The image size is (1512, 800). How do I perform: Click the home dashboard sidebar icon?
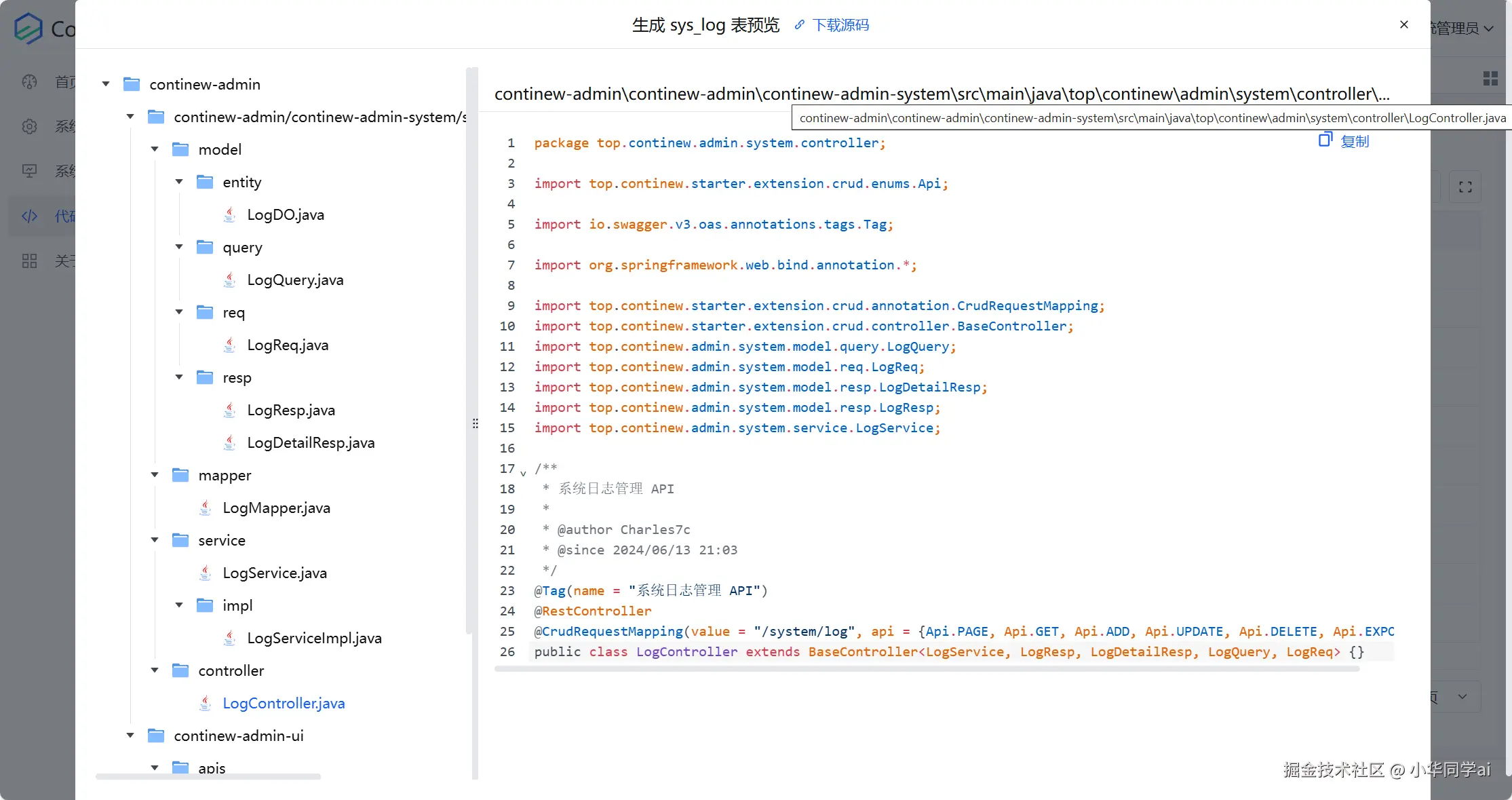point(29,82)
